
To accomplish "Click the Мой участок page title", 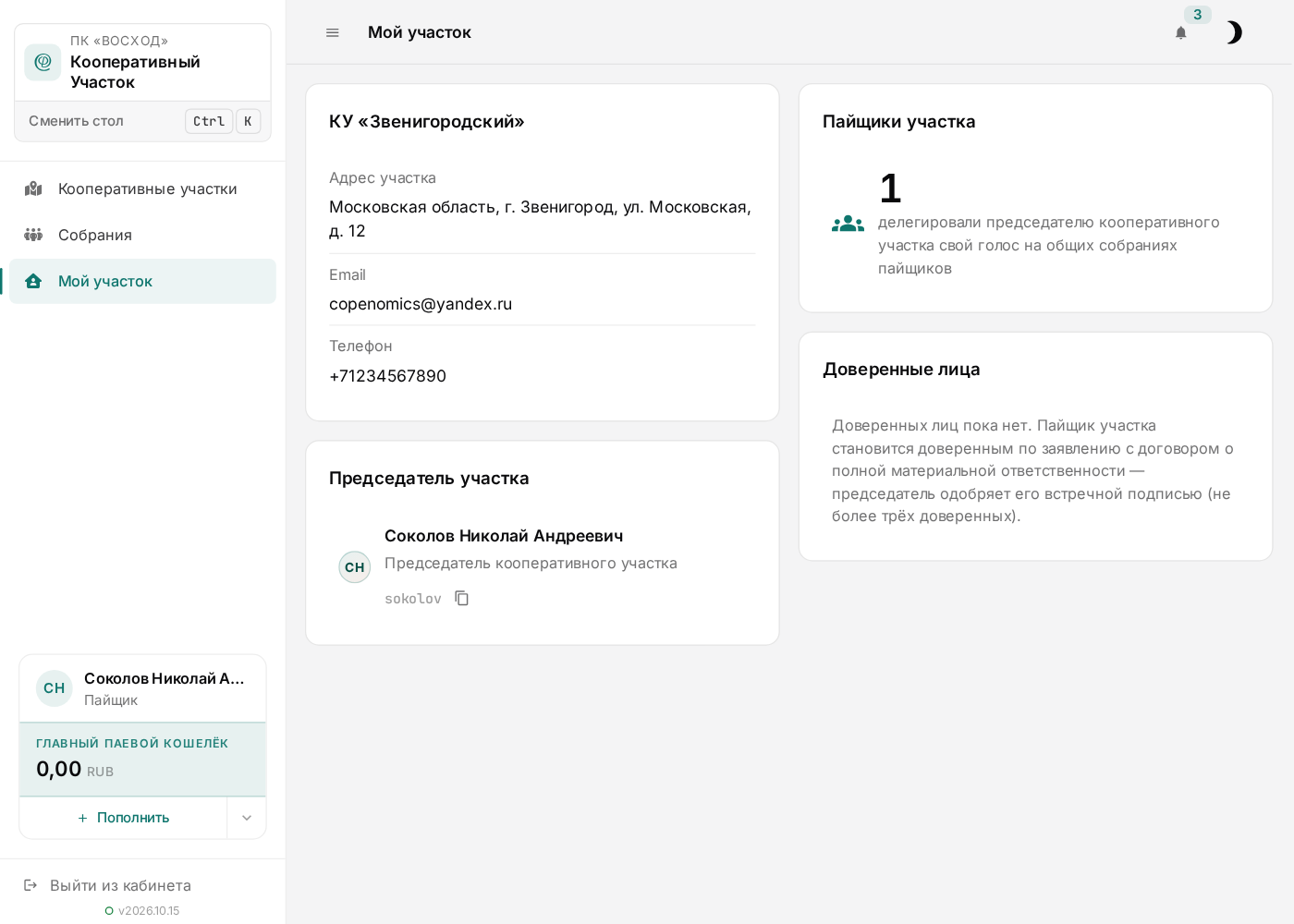I will 420,32.
